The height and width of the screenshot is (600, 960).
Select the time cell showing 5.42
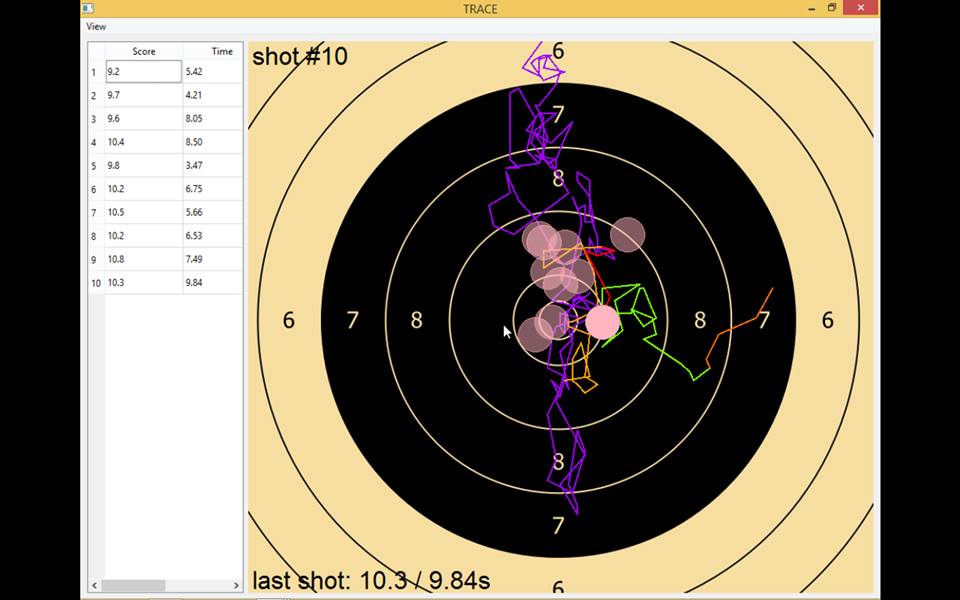[x=212, y=72]
